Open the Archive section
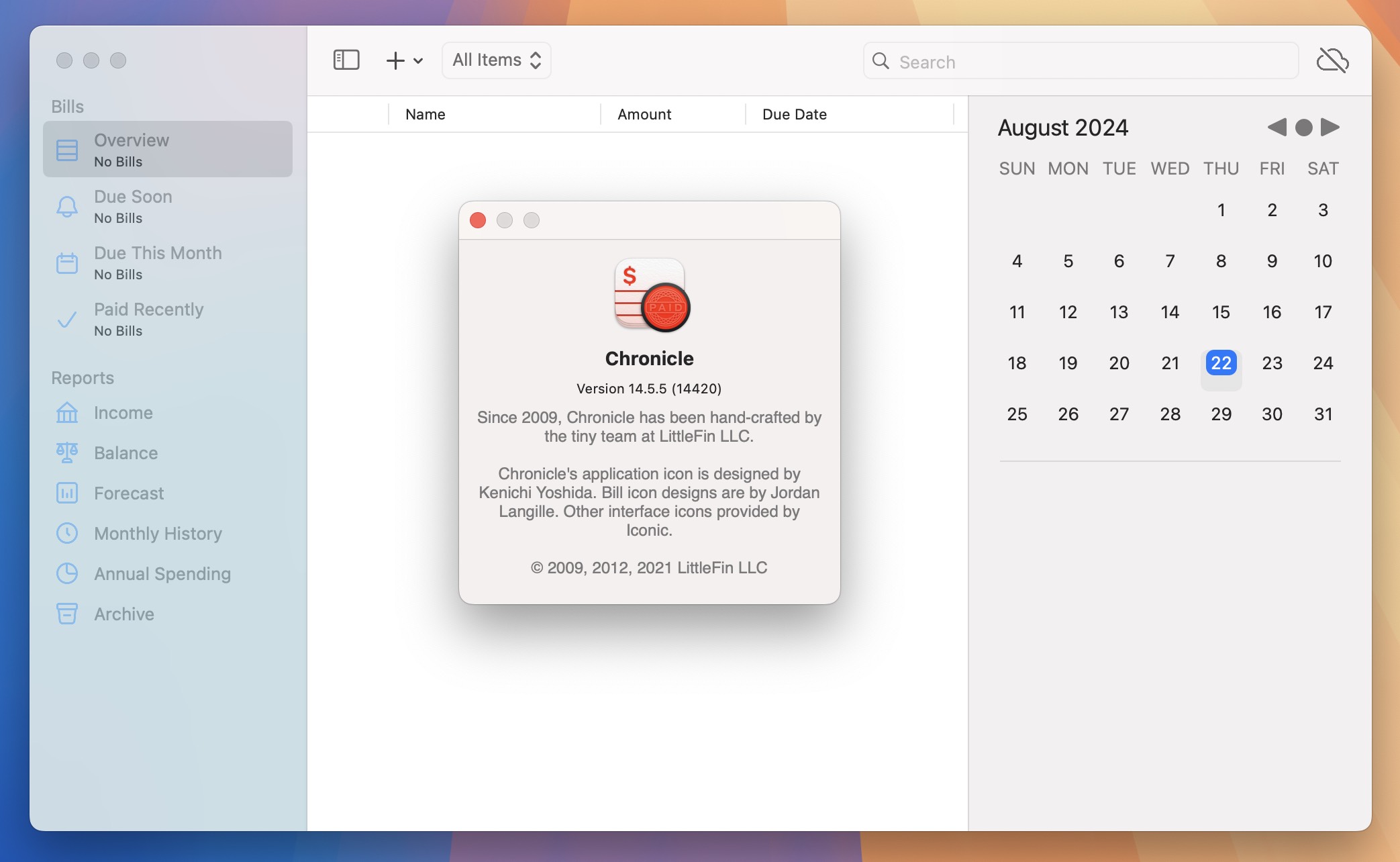Image resolution: width=1400 pixels, height=862 pixels. (x=168, y=614)
